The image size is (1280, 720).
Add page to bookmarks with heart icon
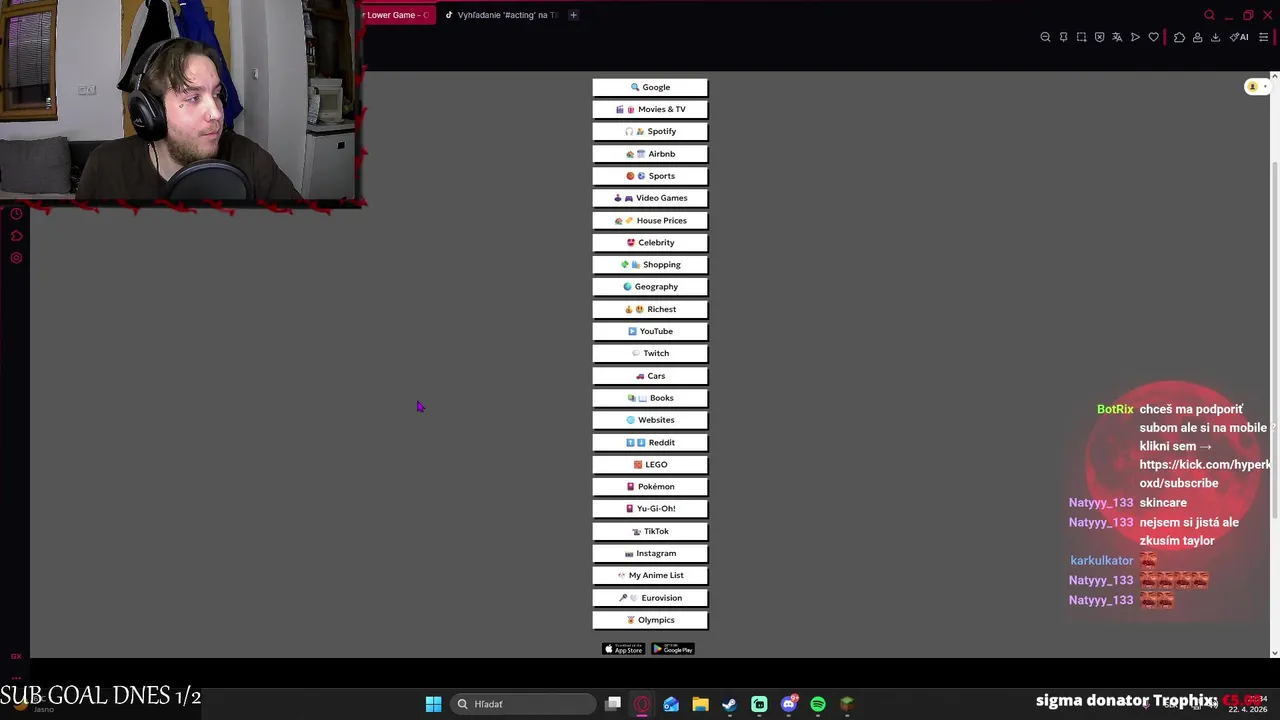[x=1153, y=37]
